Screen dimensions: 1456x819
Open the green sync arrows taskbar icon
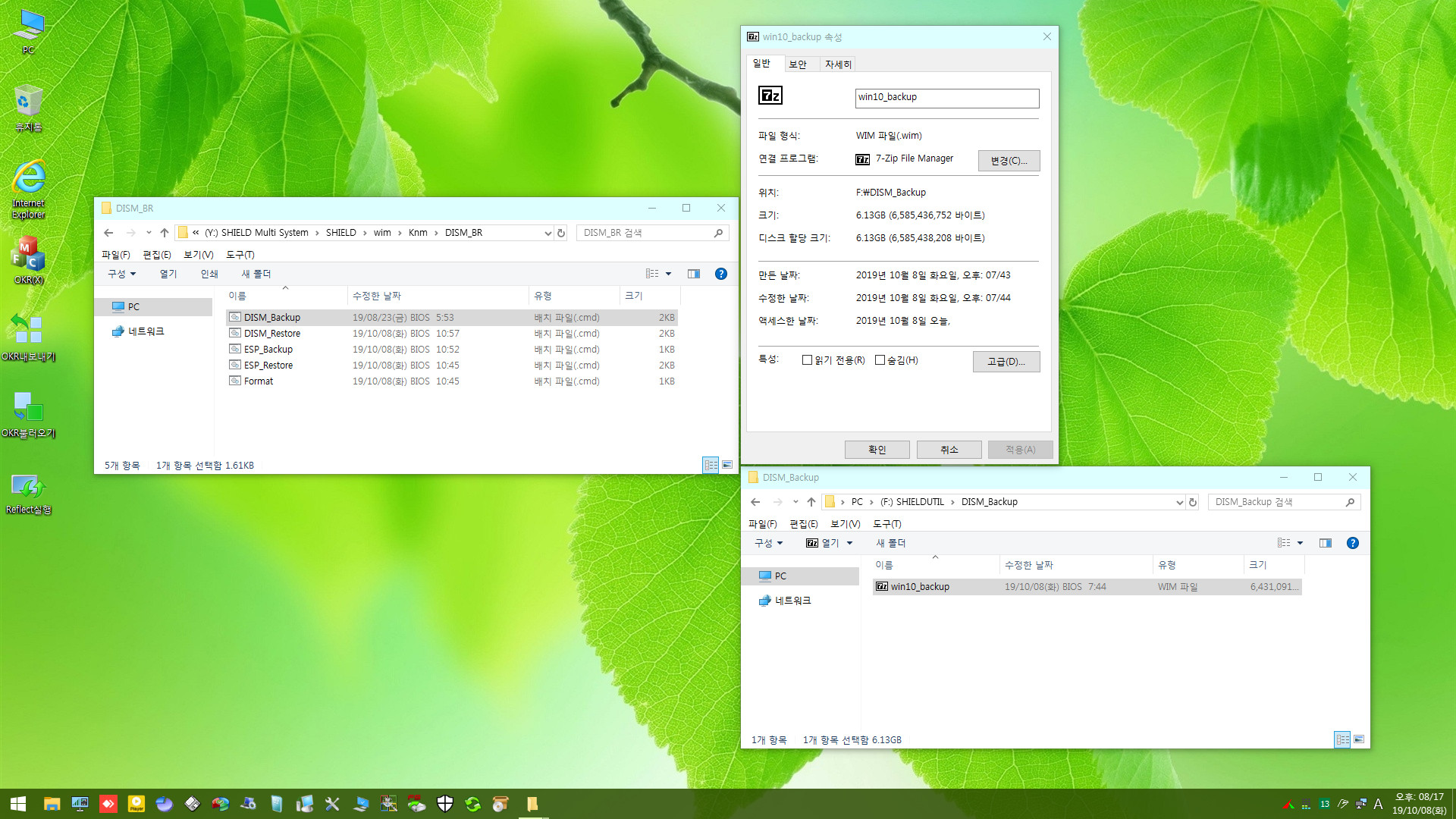473,804
